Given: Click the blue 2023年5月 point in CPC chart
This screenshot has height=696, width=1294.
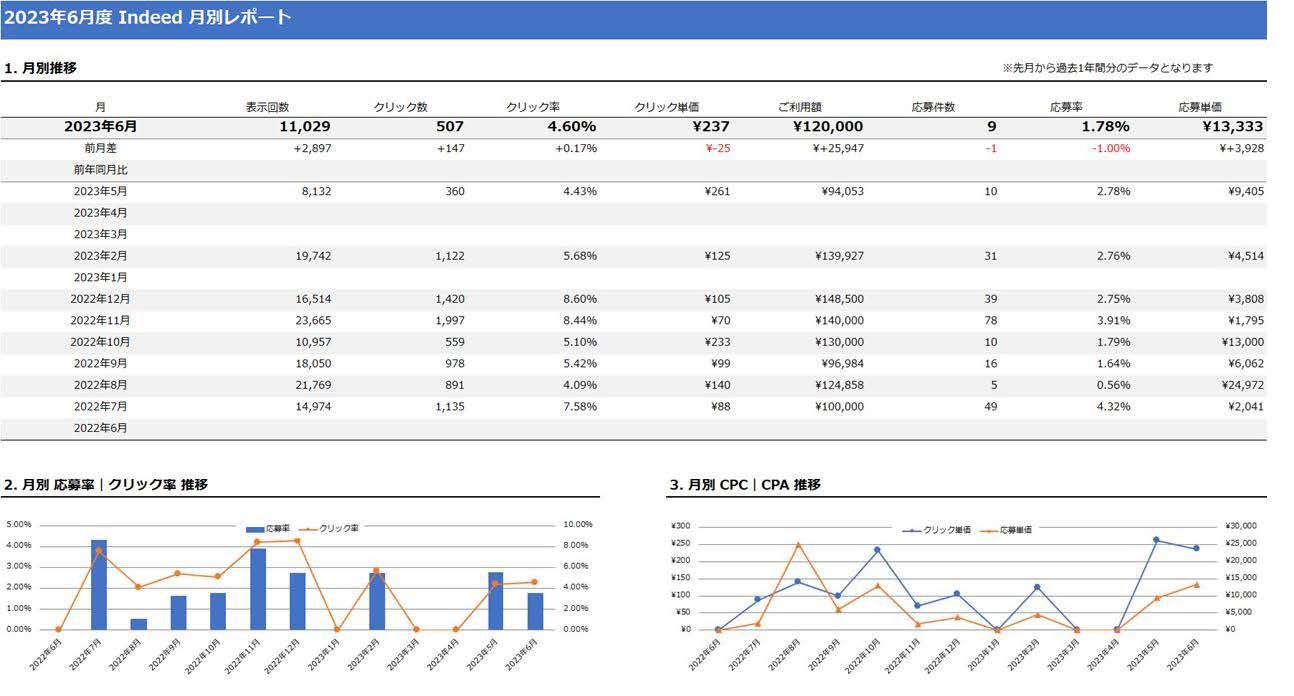Looking at the screenshot, I should 1156,540.
